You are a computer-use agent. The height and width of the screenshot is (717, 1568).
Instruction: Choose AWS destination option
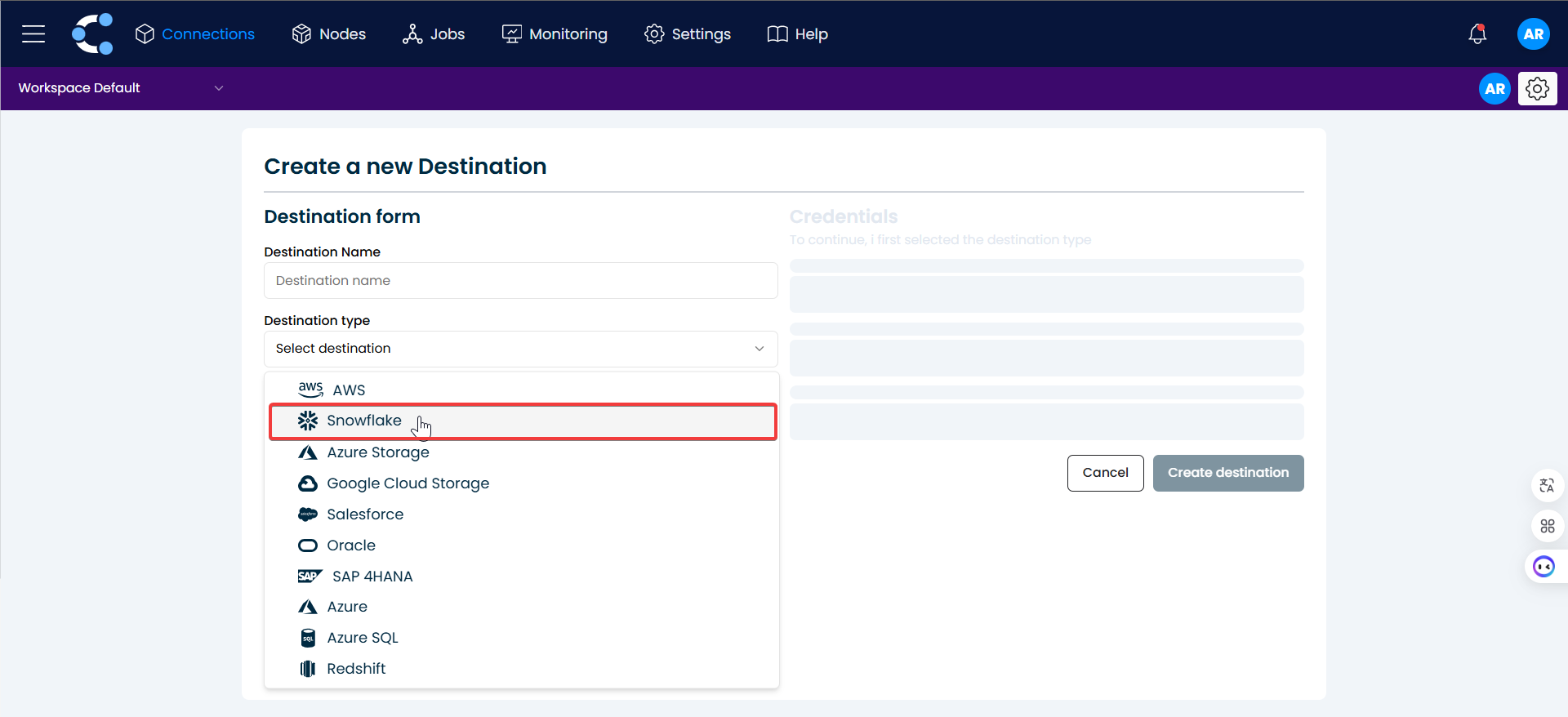522,390
